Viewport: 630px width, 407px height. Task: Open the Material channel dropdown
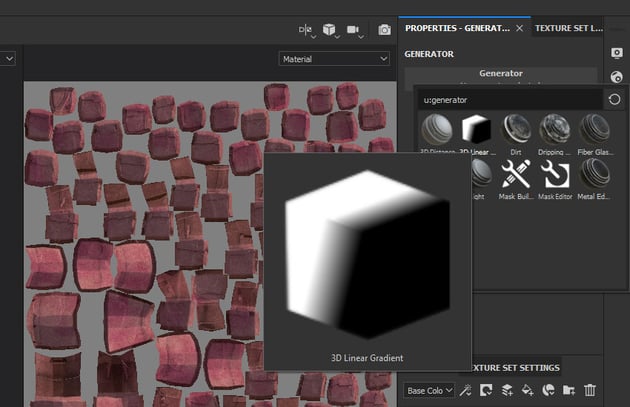(334, 59)
